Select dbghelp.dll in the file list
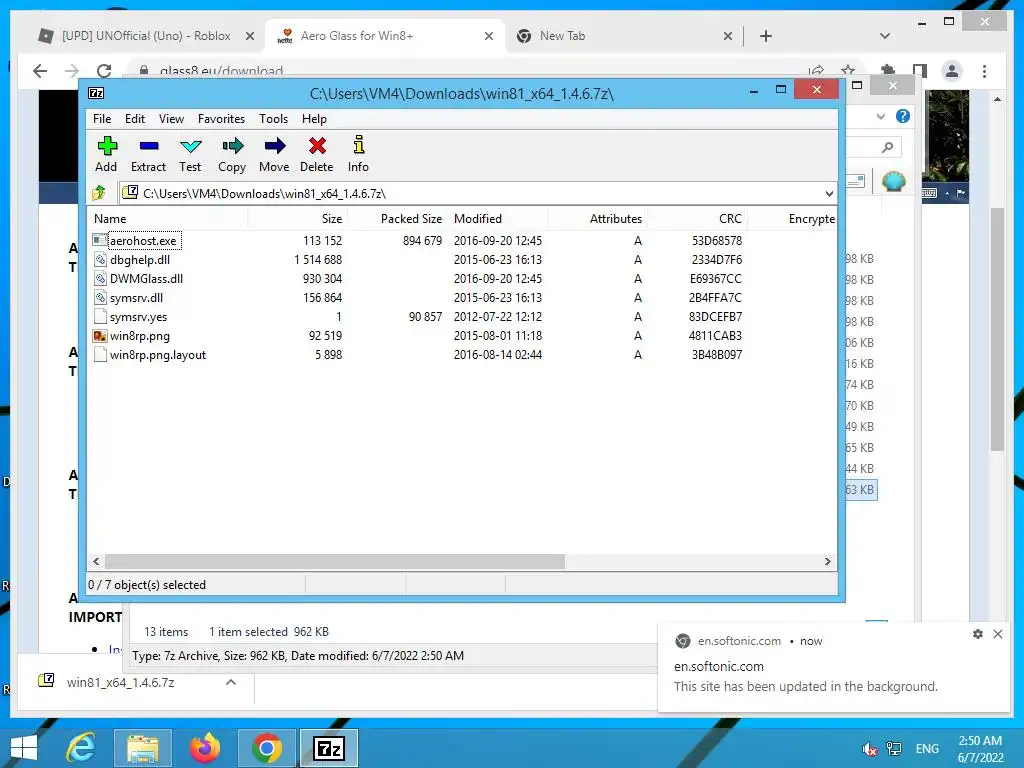Screen dimensions: 1024x768 coord(140,259)
